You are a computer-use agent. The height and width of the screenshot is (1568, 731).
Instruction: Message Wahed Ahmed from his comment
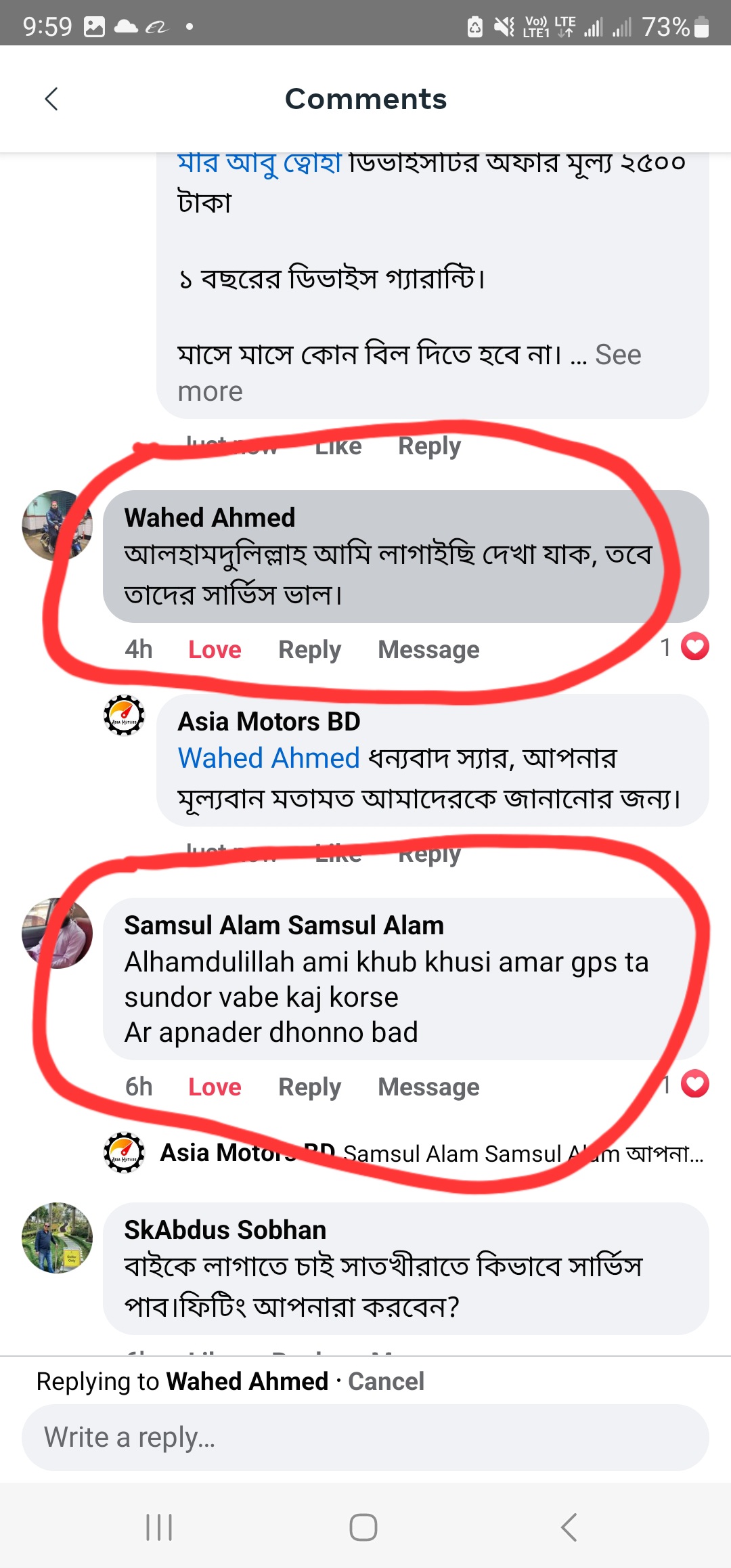point(428,649)
